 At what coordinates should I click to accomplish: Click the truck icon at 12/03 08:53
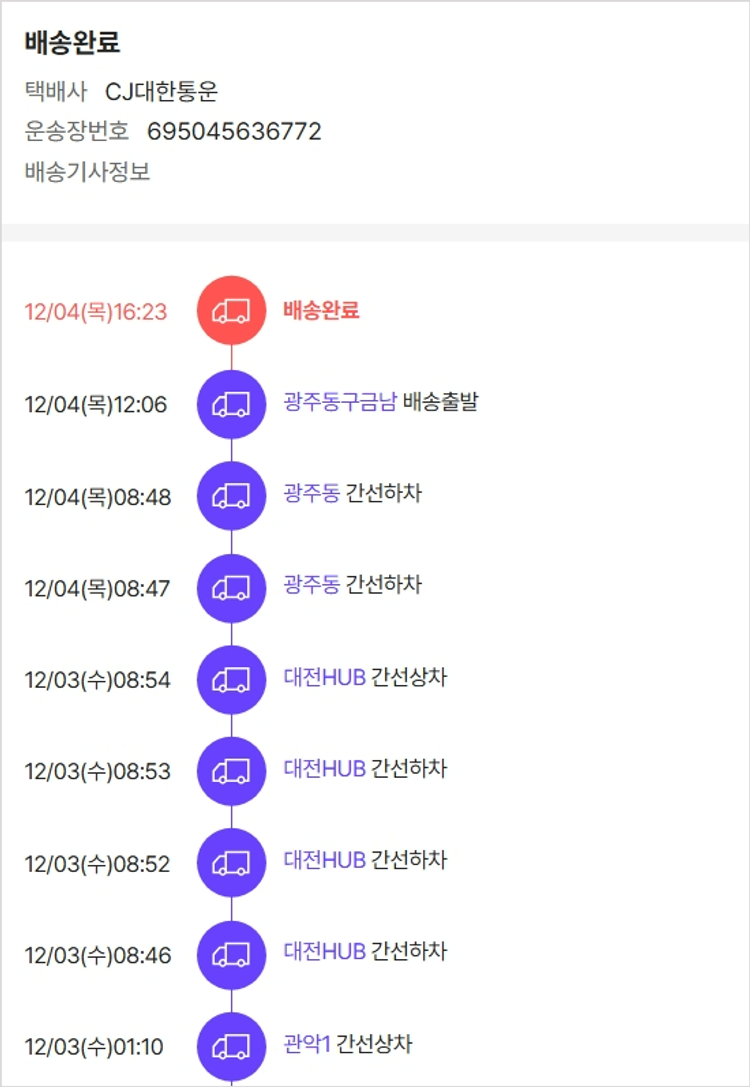click(231, 771)
